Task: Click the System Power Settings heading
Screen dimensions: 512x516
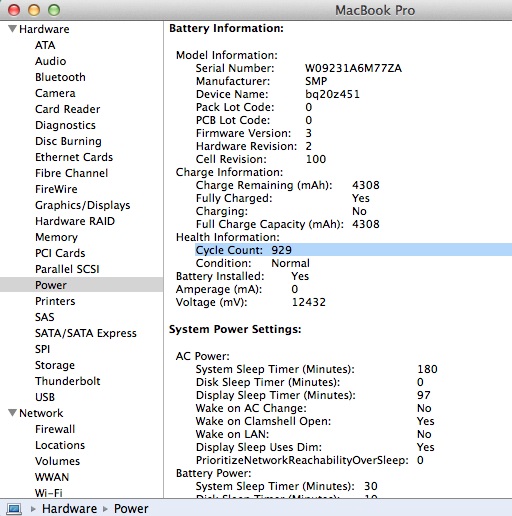Action: (235, 329)
